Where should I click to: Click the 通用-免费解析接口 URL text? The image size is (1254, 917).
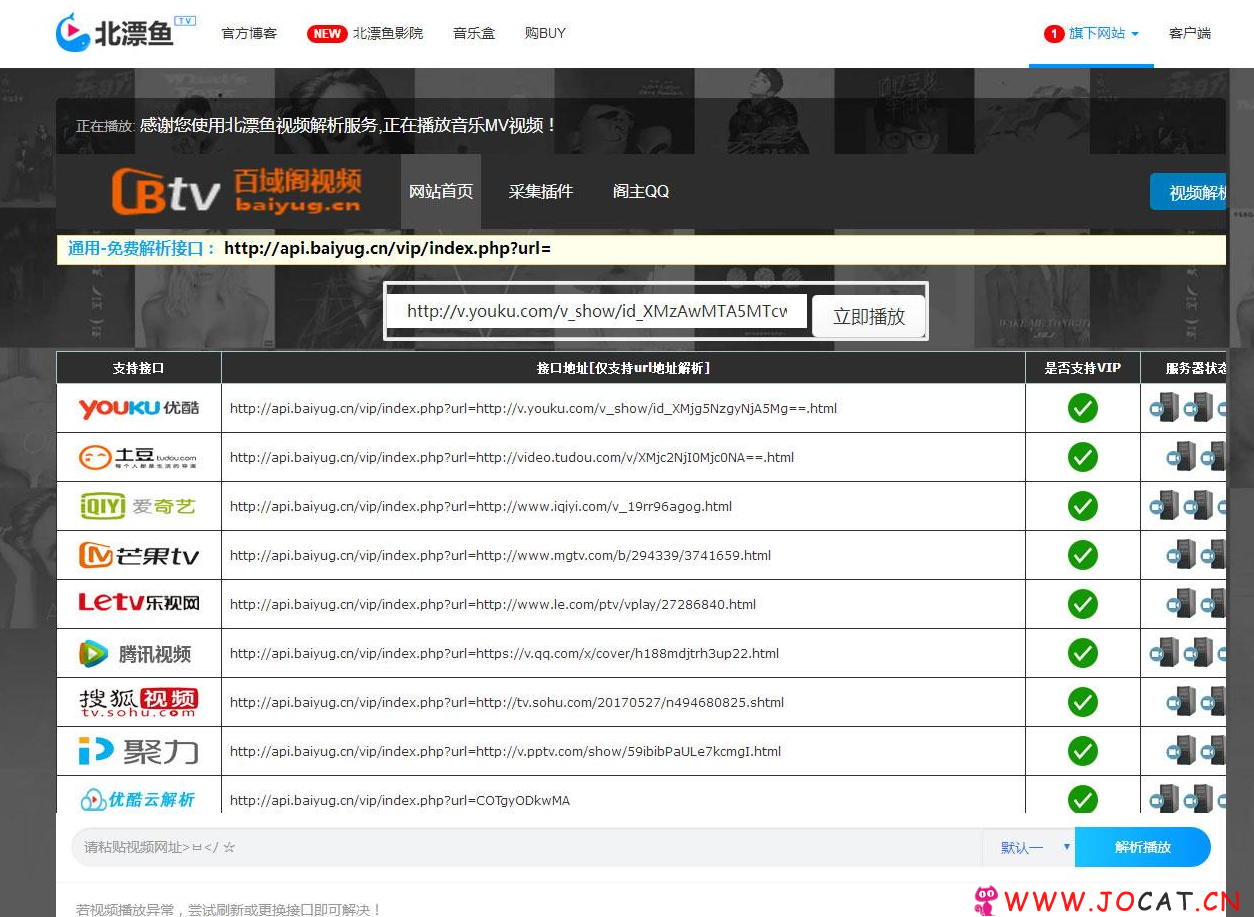click(x=387, y=248)
